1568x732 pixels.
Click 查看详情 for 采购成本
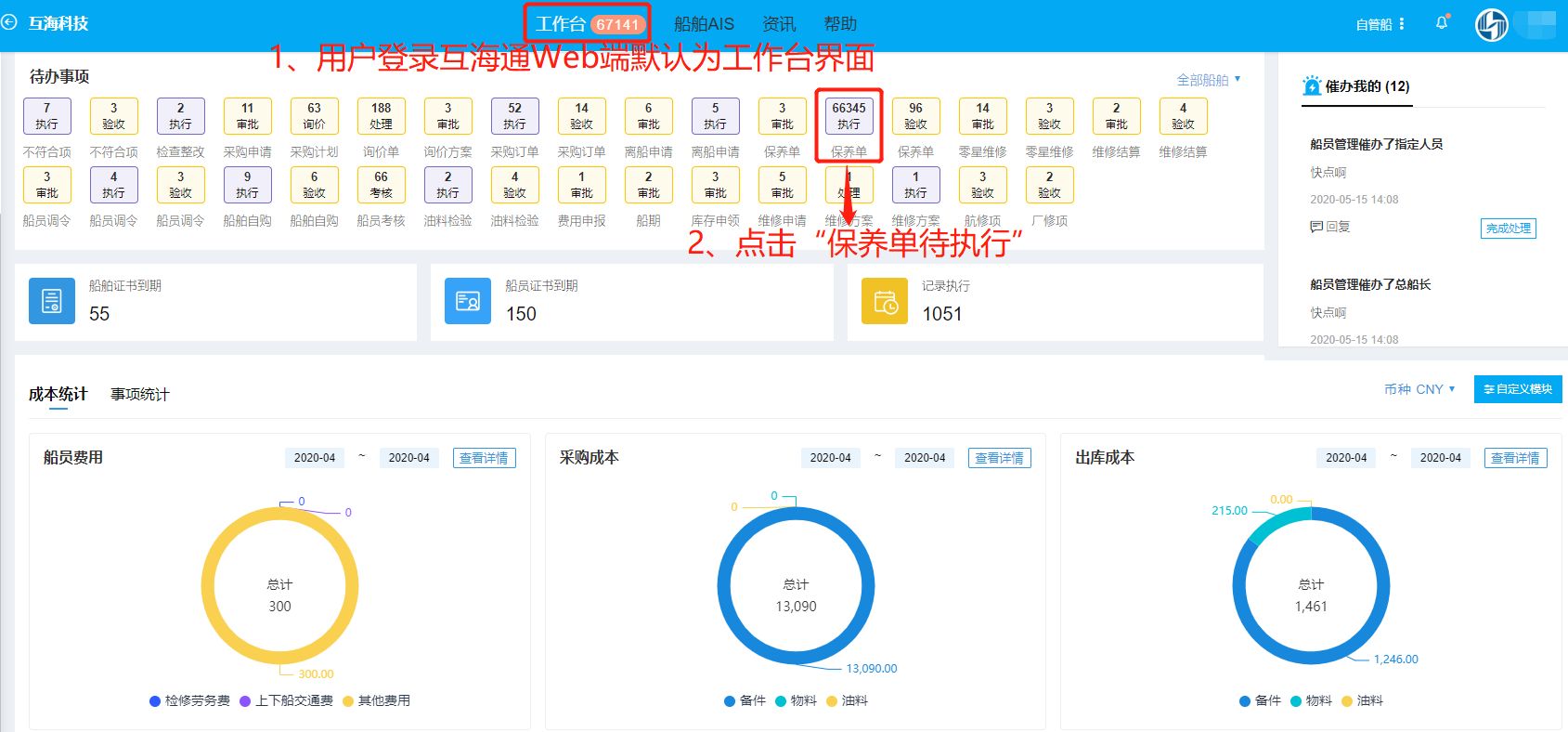(1000, 458)
